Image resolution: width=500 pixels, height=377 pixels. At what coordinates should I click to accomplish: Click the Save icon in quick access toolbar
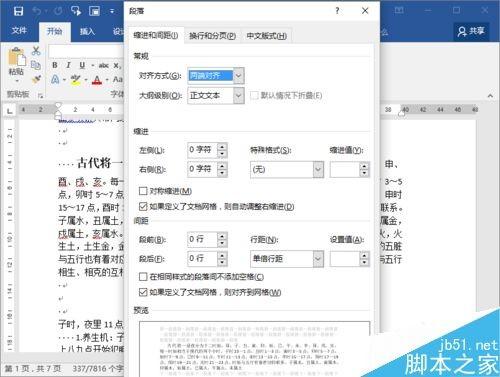[18, 11]
